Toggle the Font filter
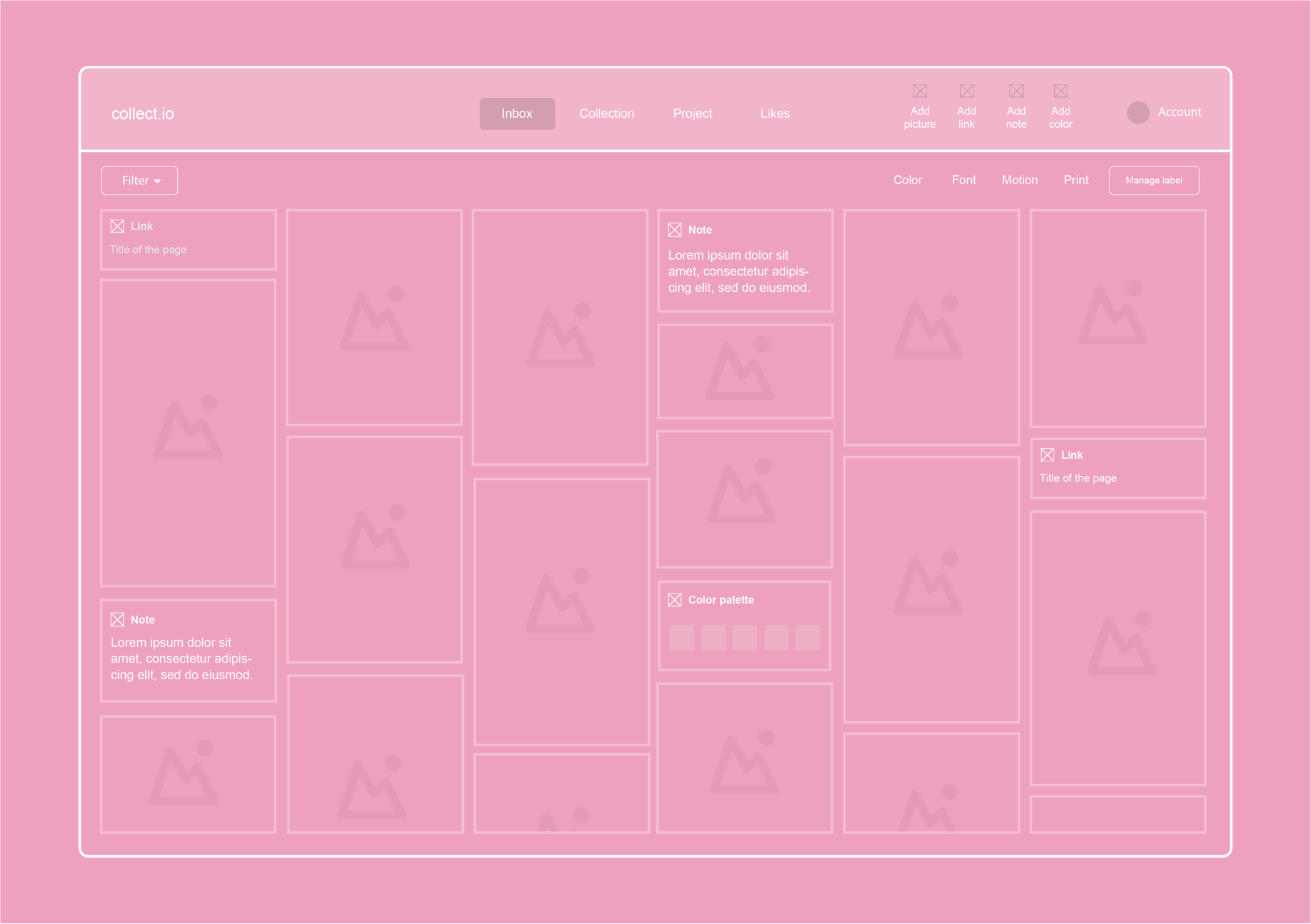The image size is (1311, 924). (x=963, y=180)
